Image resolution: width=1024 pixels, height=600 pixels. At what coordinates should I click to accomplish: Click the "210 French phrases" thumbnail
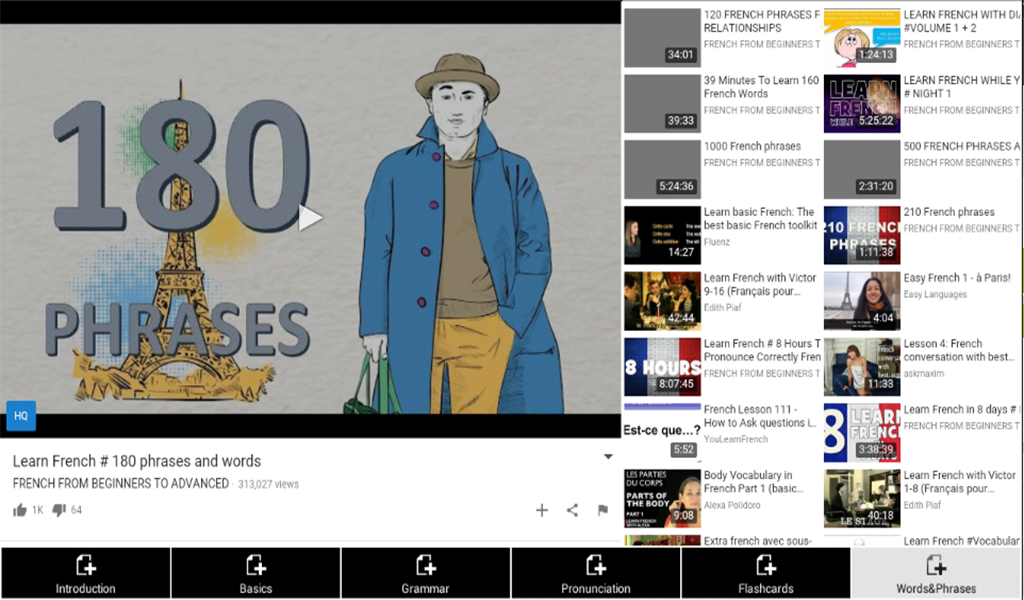point(862,235)
